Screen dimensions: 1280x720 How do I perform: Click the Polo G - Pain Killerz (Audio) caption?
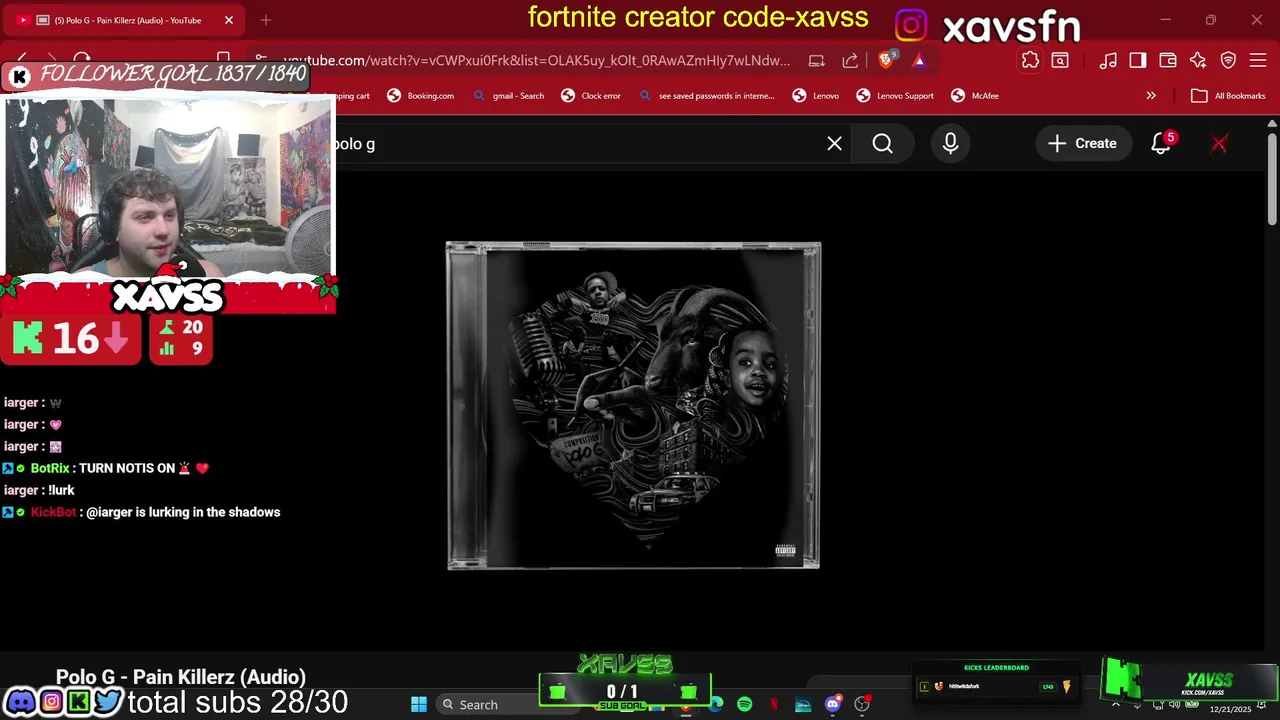pyautogui.click(x=181, y=677)
